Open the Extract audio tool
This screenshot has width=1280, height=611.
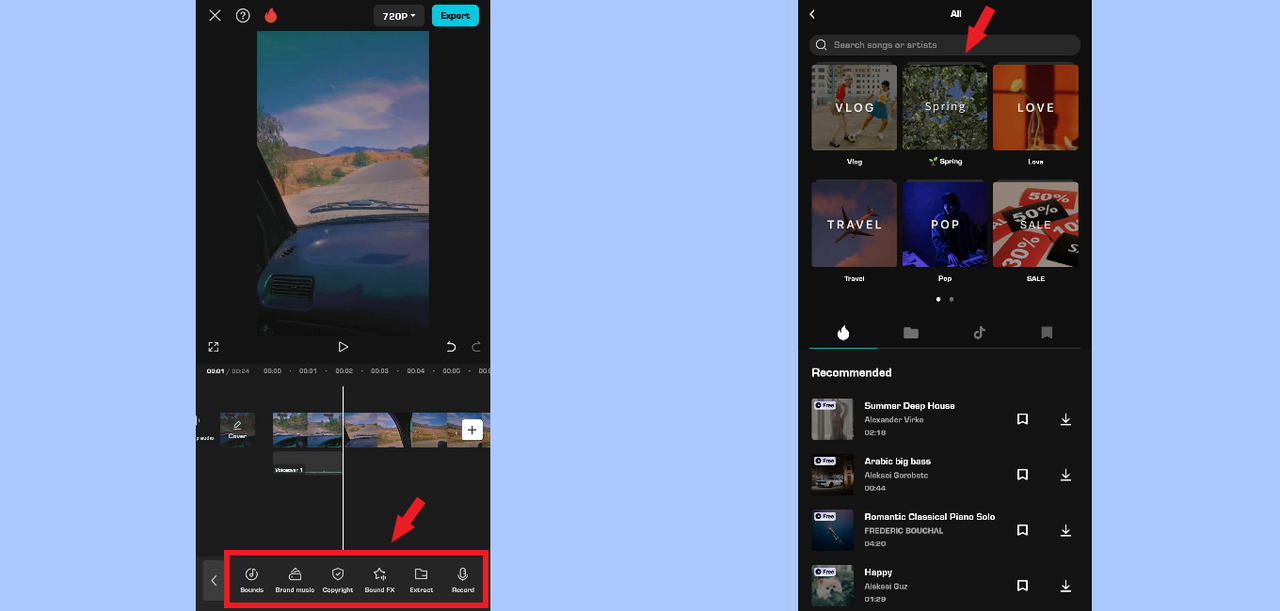pos(421,580)
